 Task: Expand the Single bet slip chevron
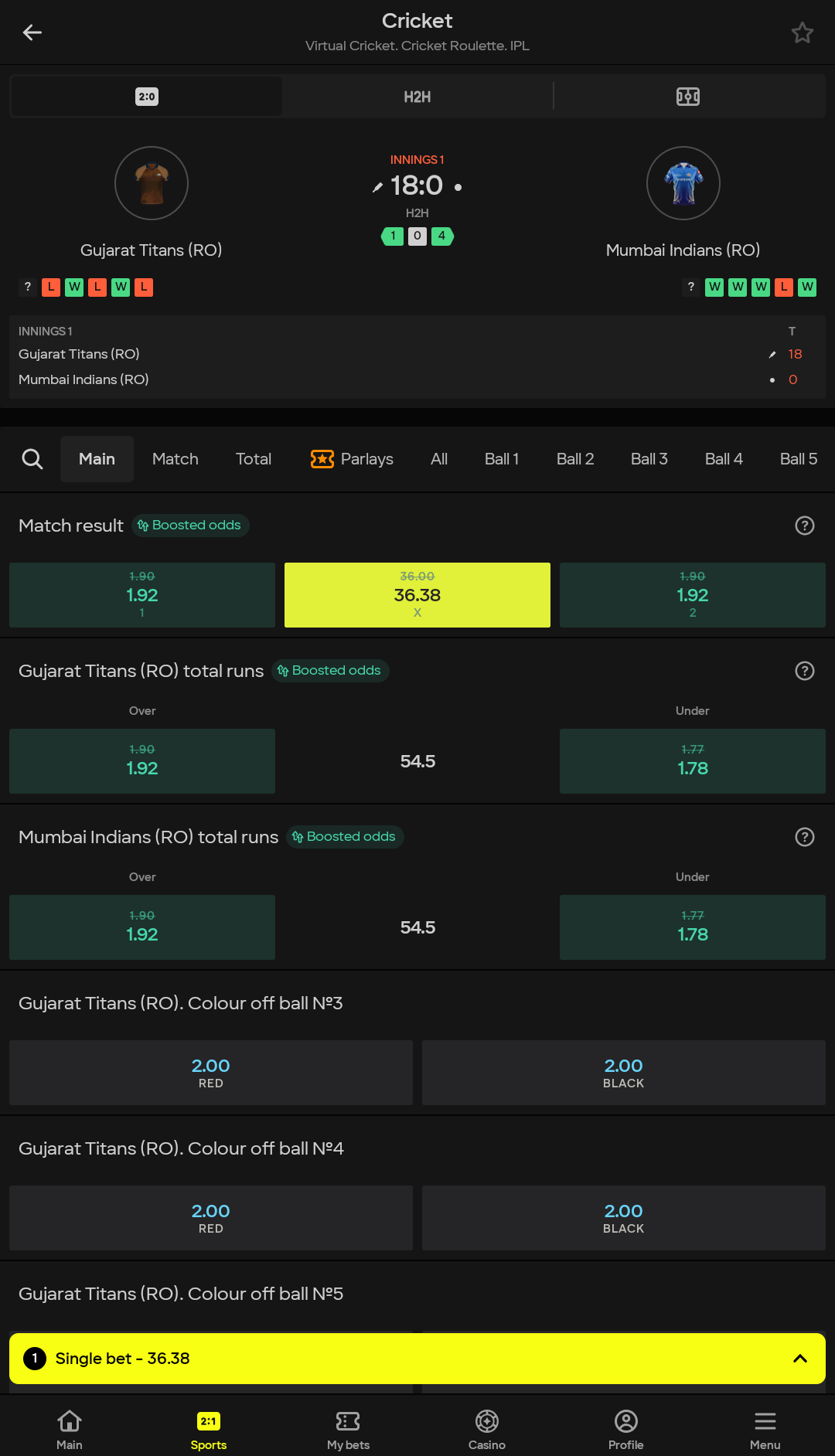pyautogui.click(x=800, y=1359)
